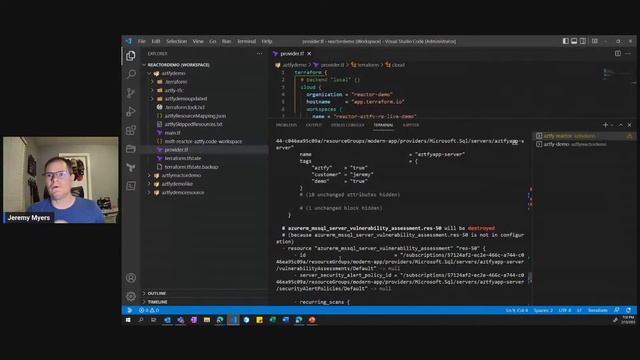This screenshot has width=640, height=360.
Task: Open the Explorer view in the activity bar
Action: pos(131,56)
